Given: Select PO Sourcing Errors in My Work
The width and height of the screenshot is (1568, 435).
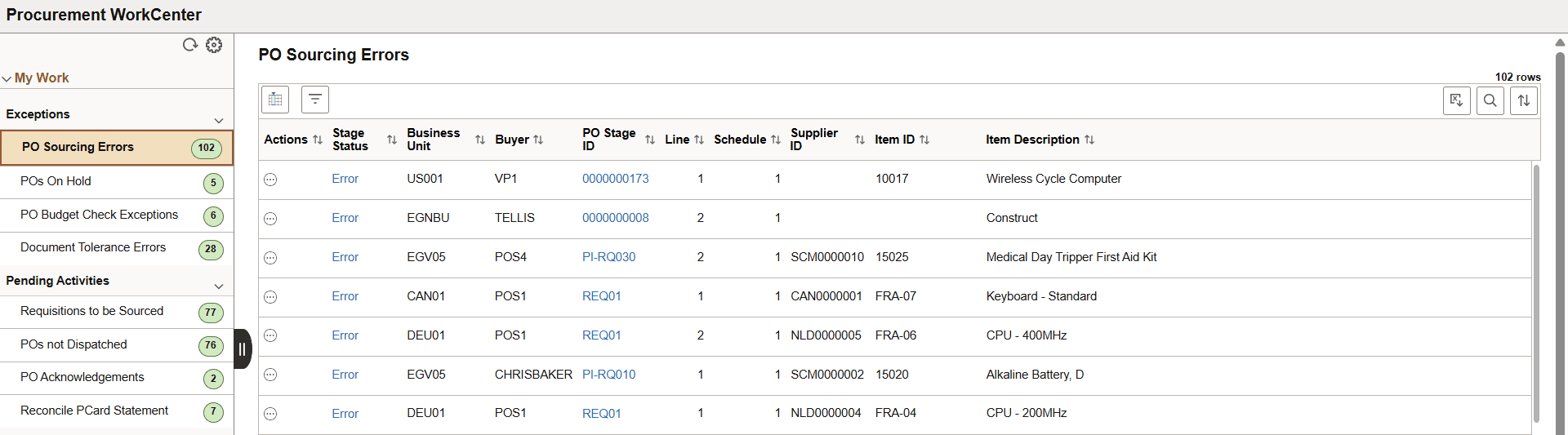Looking at the screenshot, I should 117,148.
